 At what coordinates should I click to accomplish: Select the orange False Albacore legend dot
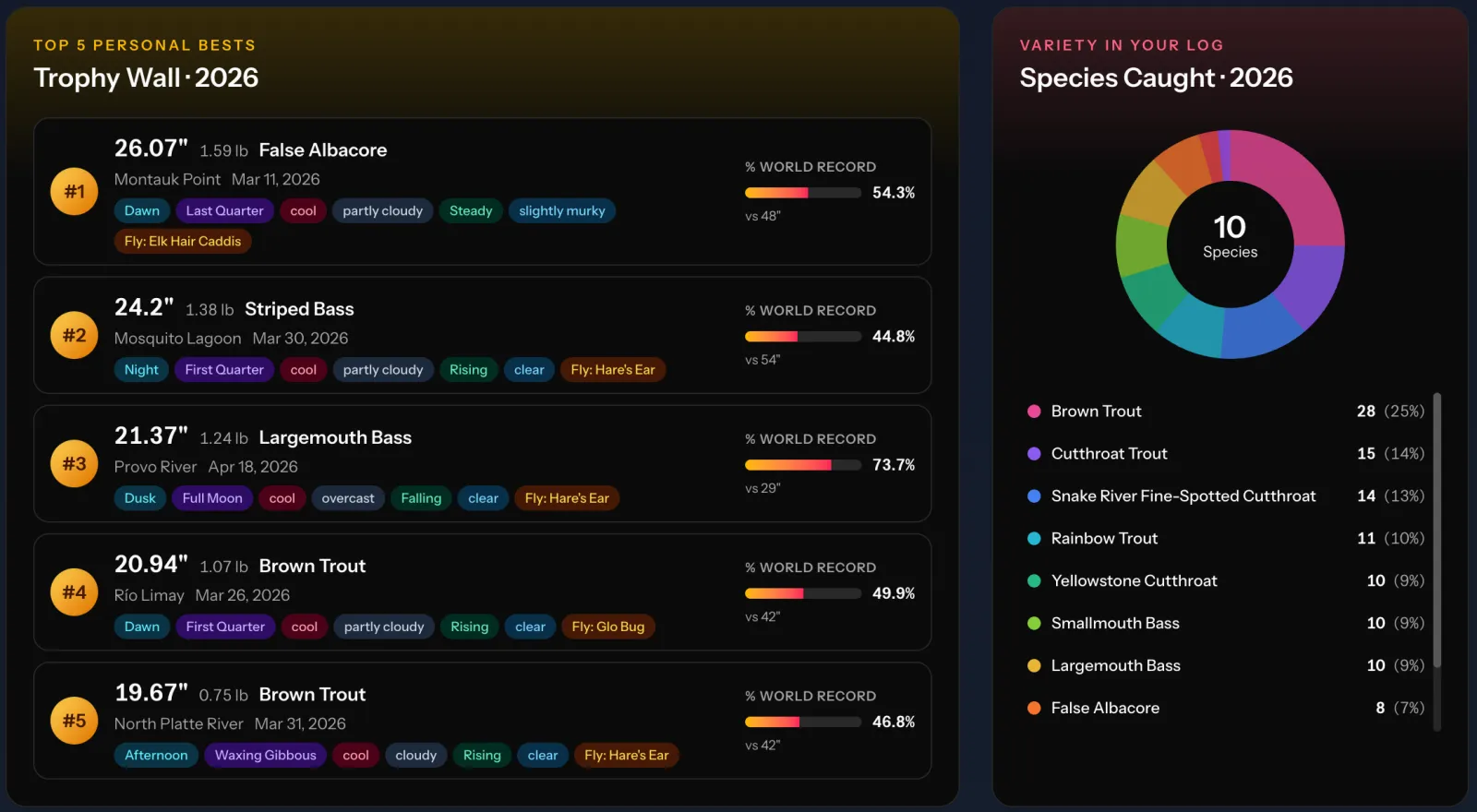click(x=1034, y=709)
